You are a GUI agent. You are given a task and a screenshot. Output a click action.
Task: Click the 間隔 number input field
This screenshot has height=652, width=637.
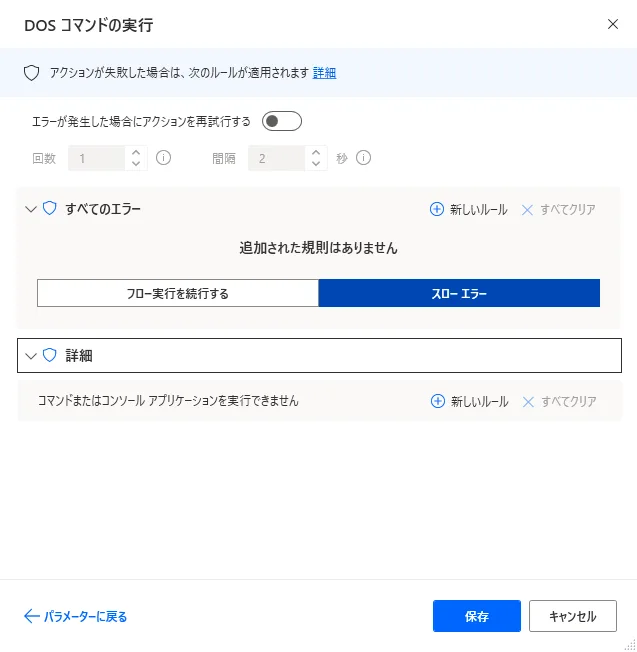275,158
